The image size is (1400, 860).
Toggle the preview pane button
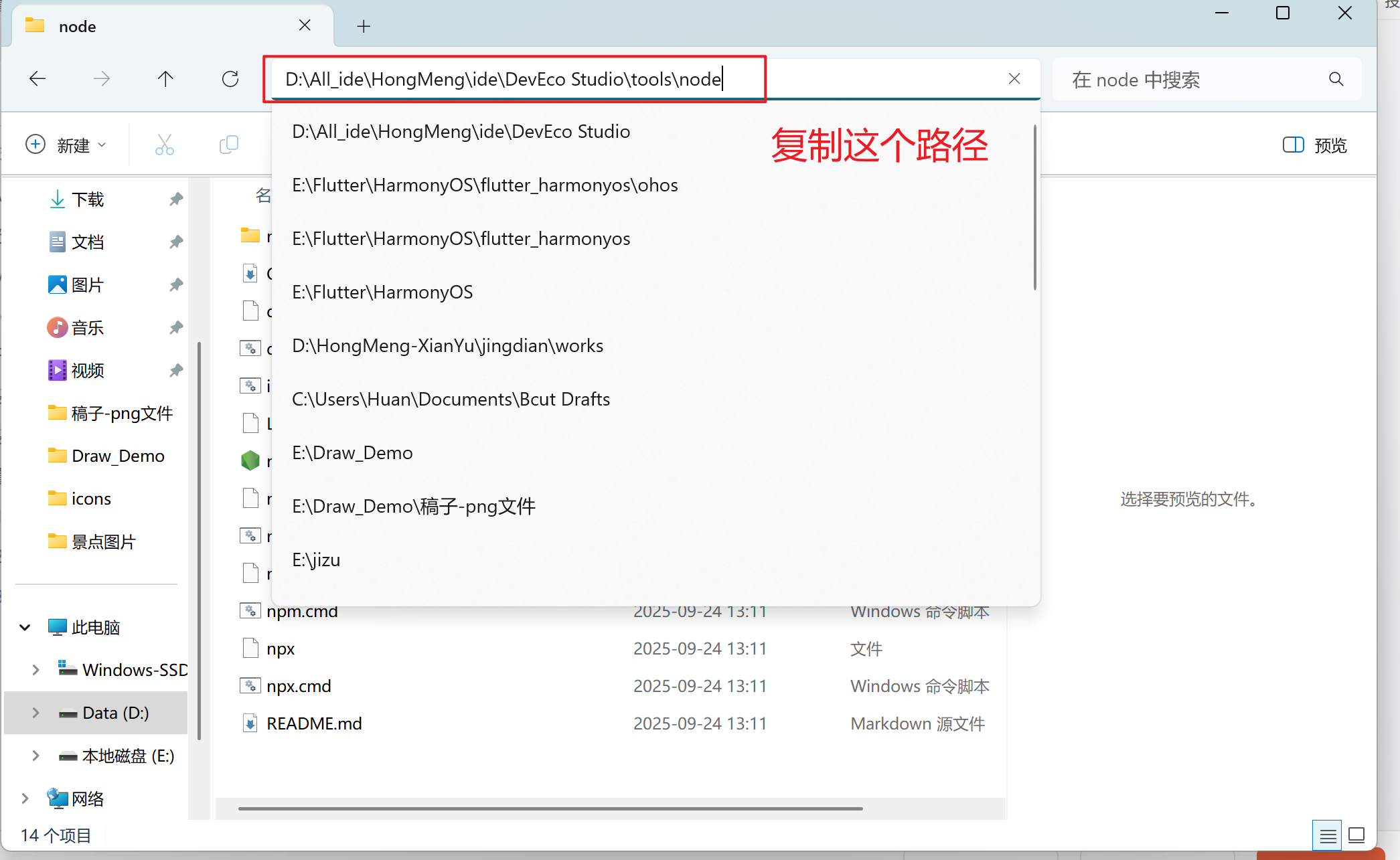[1315, 145]
